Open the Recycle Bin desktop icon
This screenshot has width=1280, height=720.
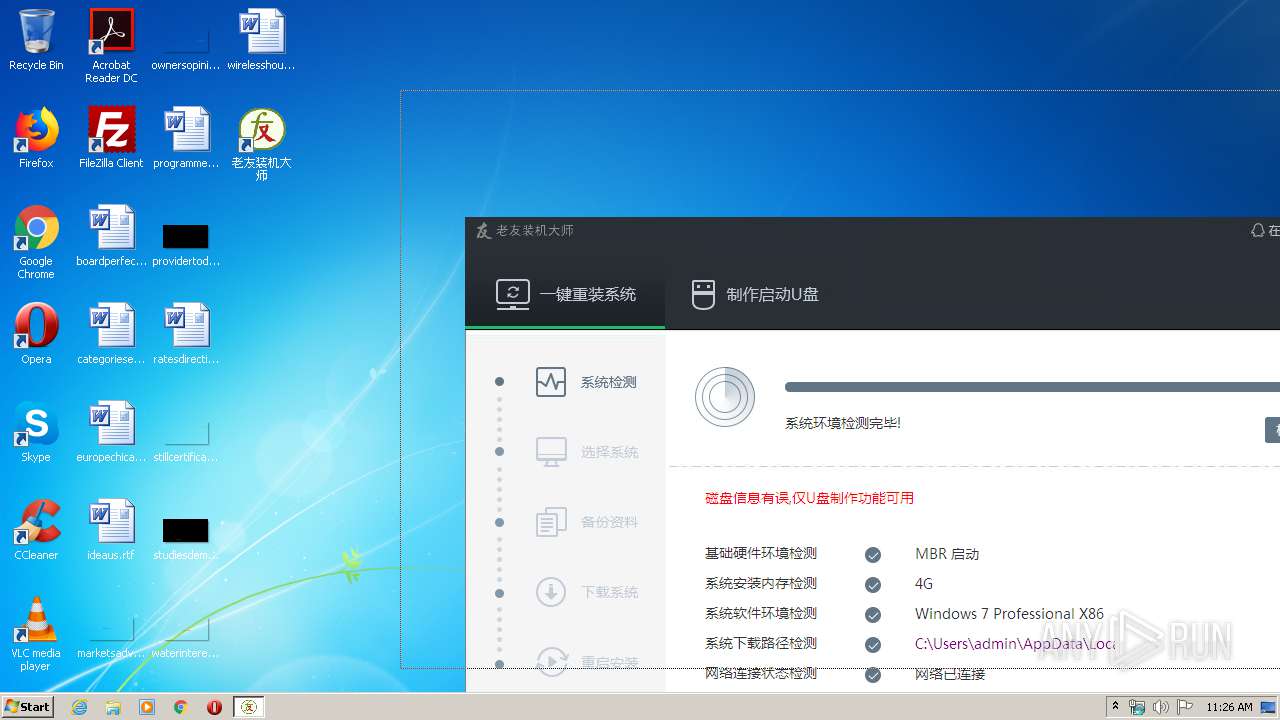[36, 41]
